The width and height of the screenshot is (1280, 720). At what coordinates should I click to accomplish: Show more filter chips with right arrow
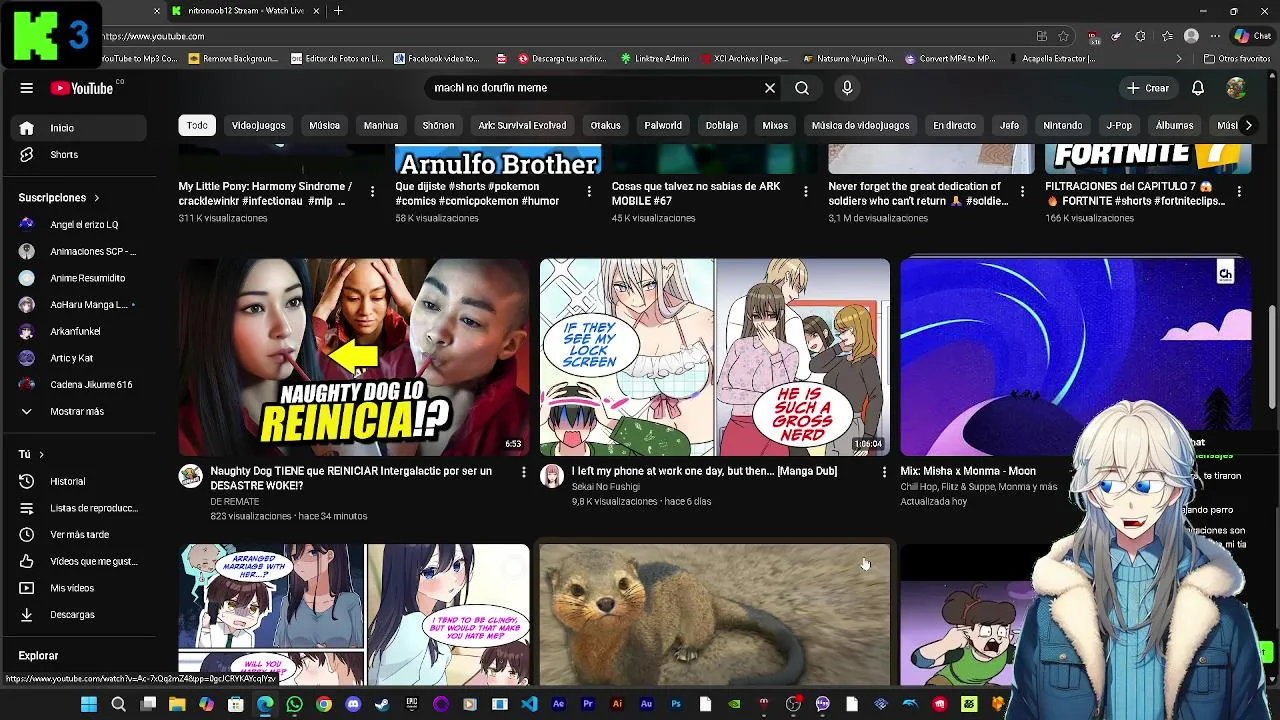coord(1248,125)
